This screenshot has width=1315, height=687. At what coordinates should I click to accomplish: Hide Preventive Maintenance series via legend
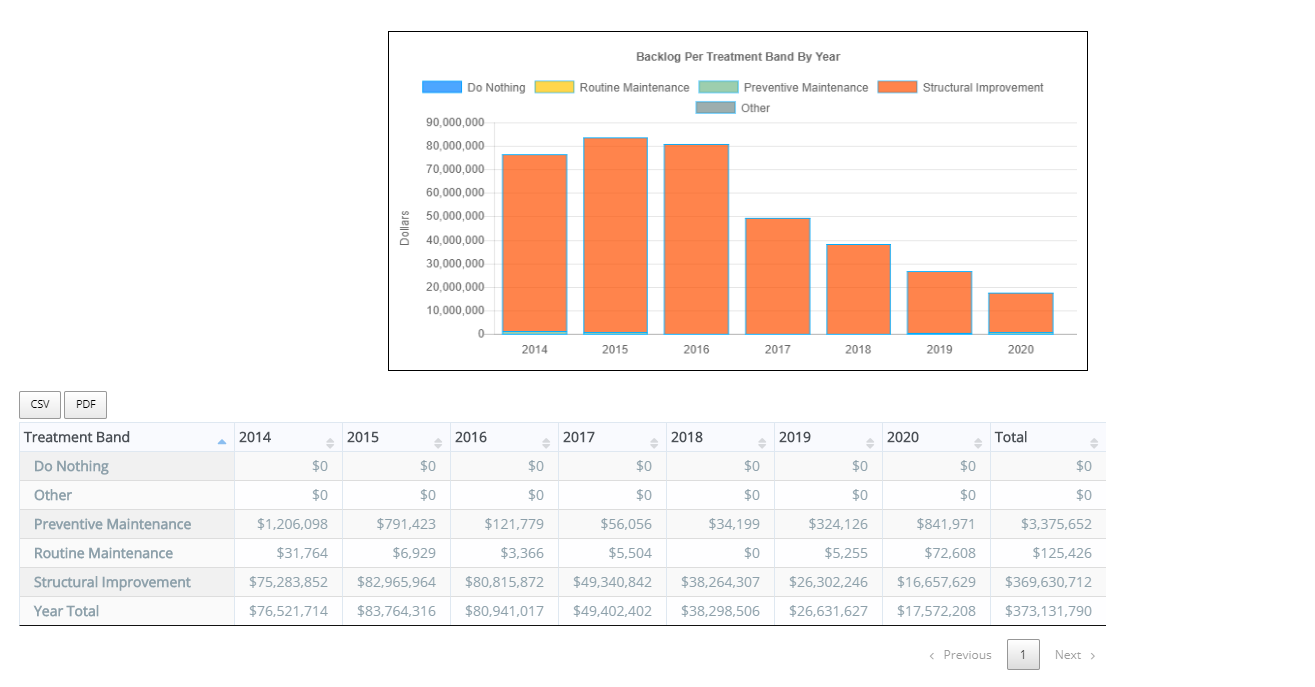[x=783, y=88]
